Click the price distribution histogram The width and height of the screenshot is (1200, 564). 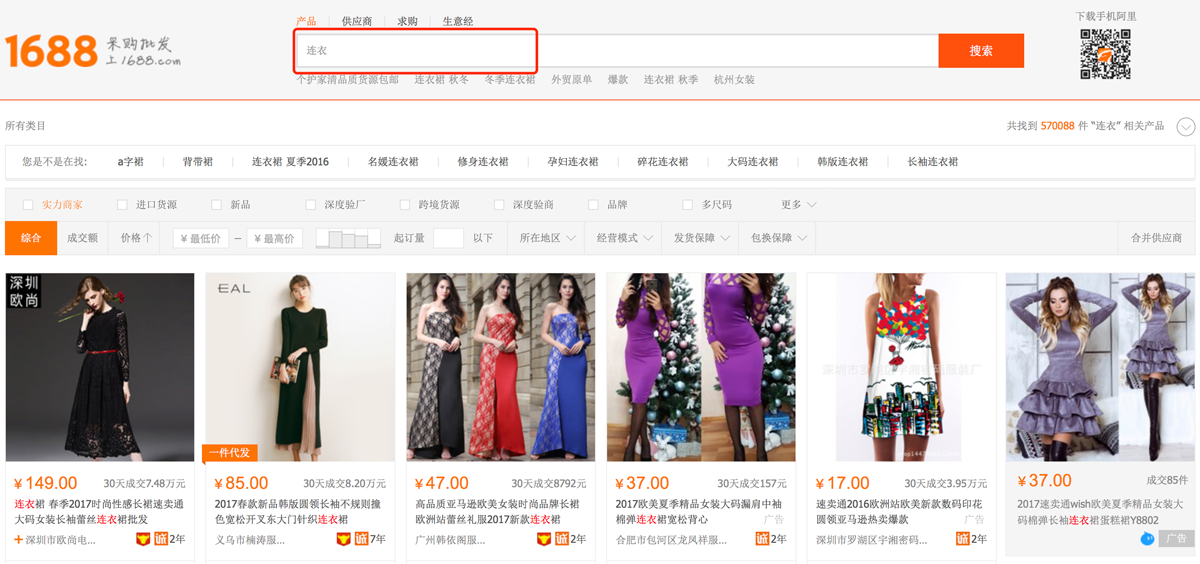(348, 238)
